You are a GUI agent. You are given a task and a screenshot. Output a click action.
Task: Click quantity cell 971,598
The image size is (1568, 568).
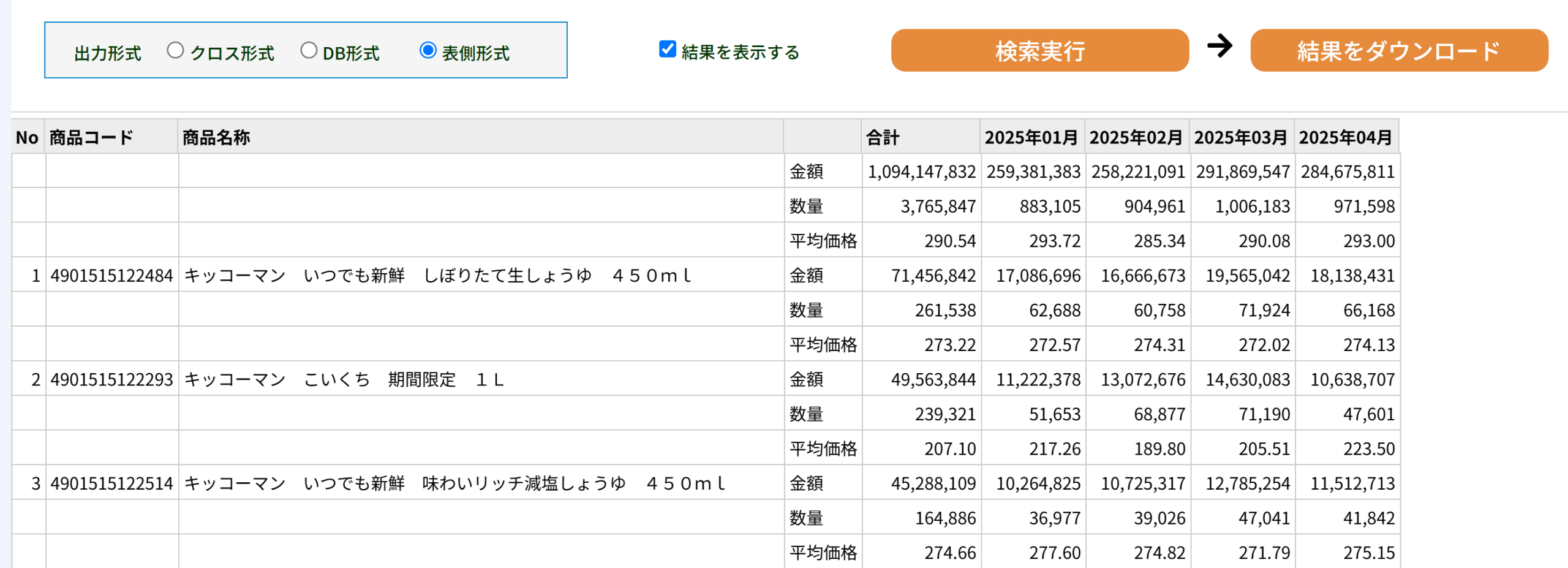point(1347,206)
